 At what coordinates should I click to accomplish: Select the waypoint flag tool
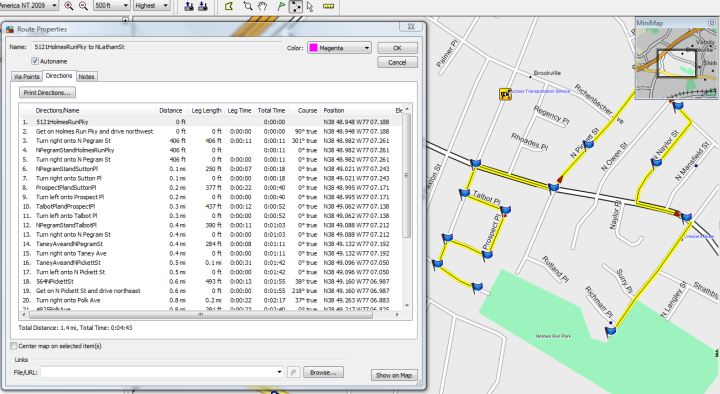281,6
